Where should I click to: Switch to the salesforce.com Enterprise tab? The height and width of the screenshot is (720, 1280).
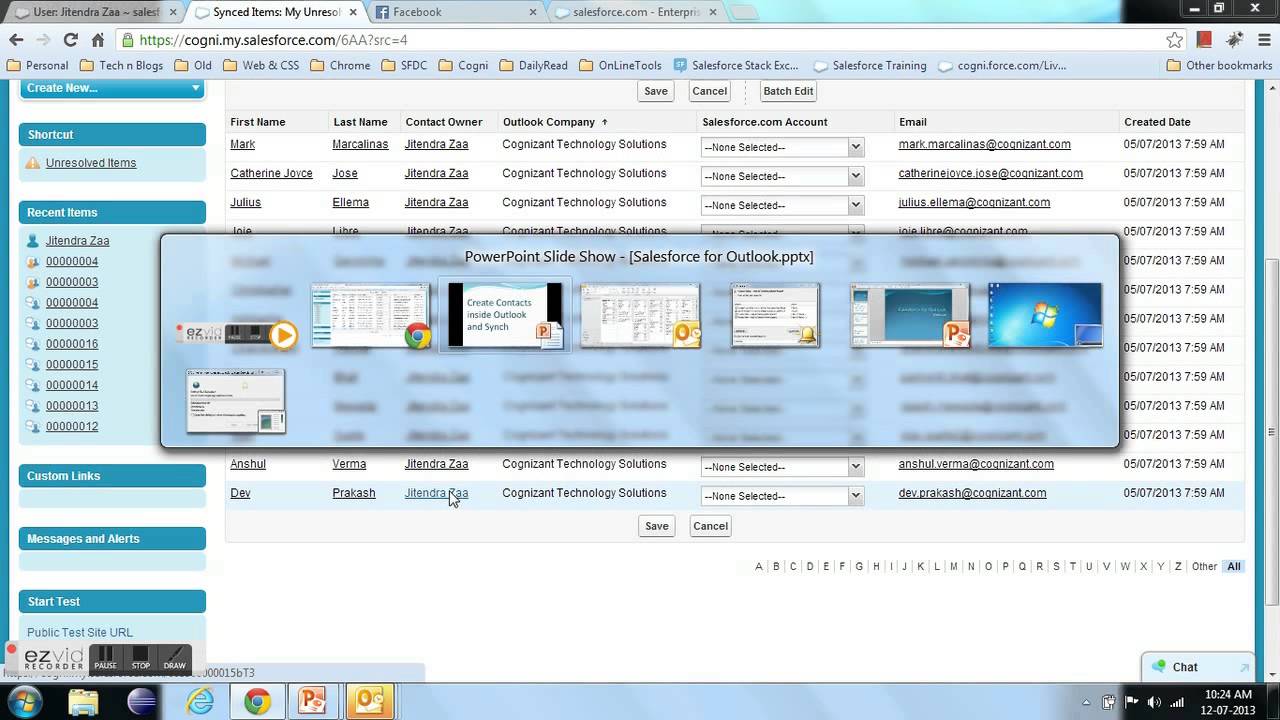tap(636, 12)
